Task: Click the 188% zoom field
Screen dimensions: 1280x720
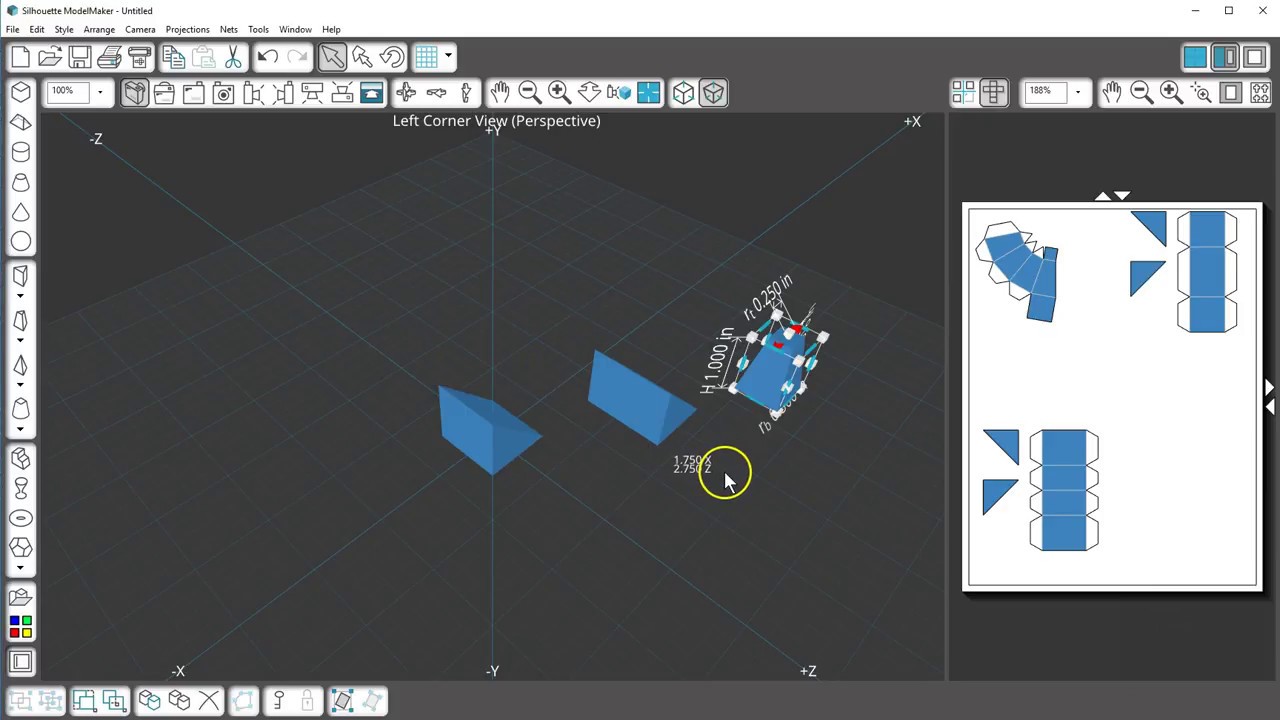Action: [1046, 92]
